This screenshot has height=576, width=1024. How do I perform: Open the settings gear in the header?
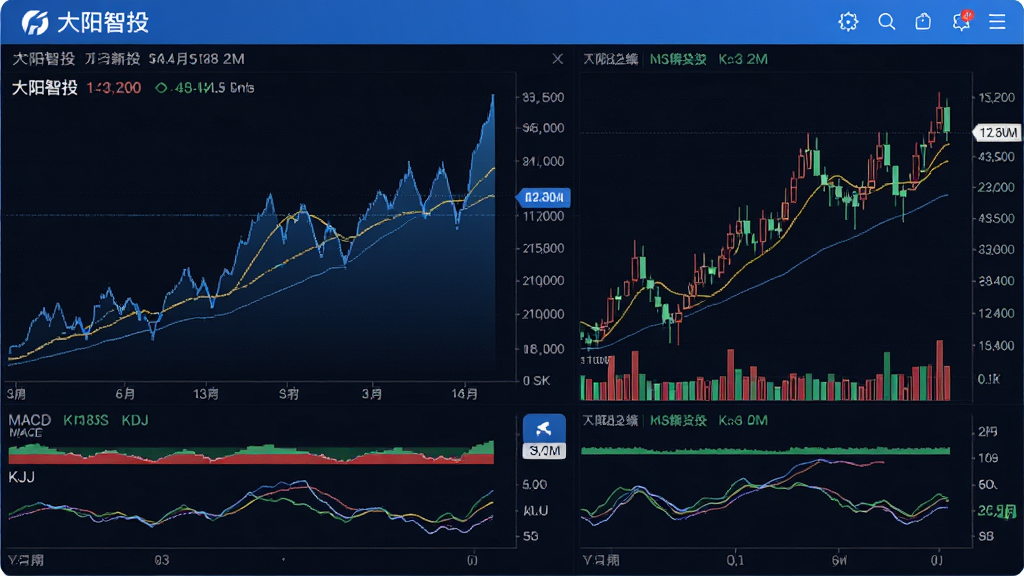pos(848,22)
